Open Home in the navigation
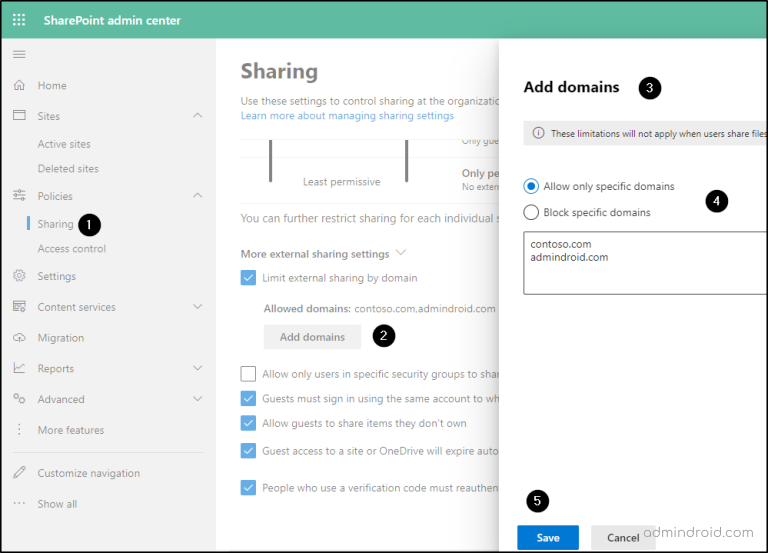768x553 pixels. point(52,85)
